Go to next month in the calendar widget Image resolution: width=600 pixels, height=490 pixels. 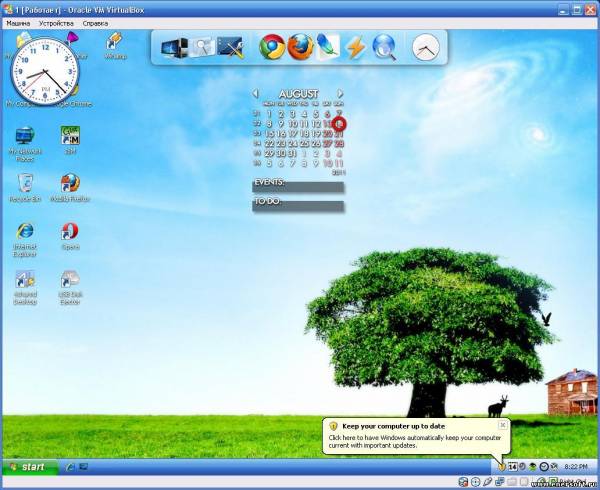pyautogui.click(x=340, y=93)
